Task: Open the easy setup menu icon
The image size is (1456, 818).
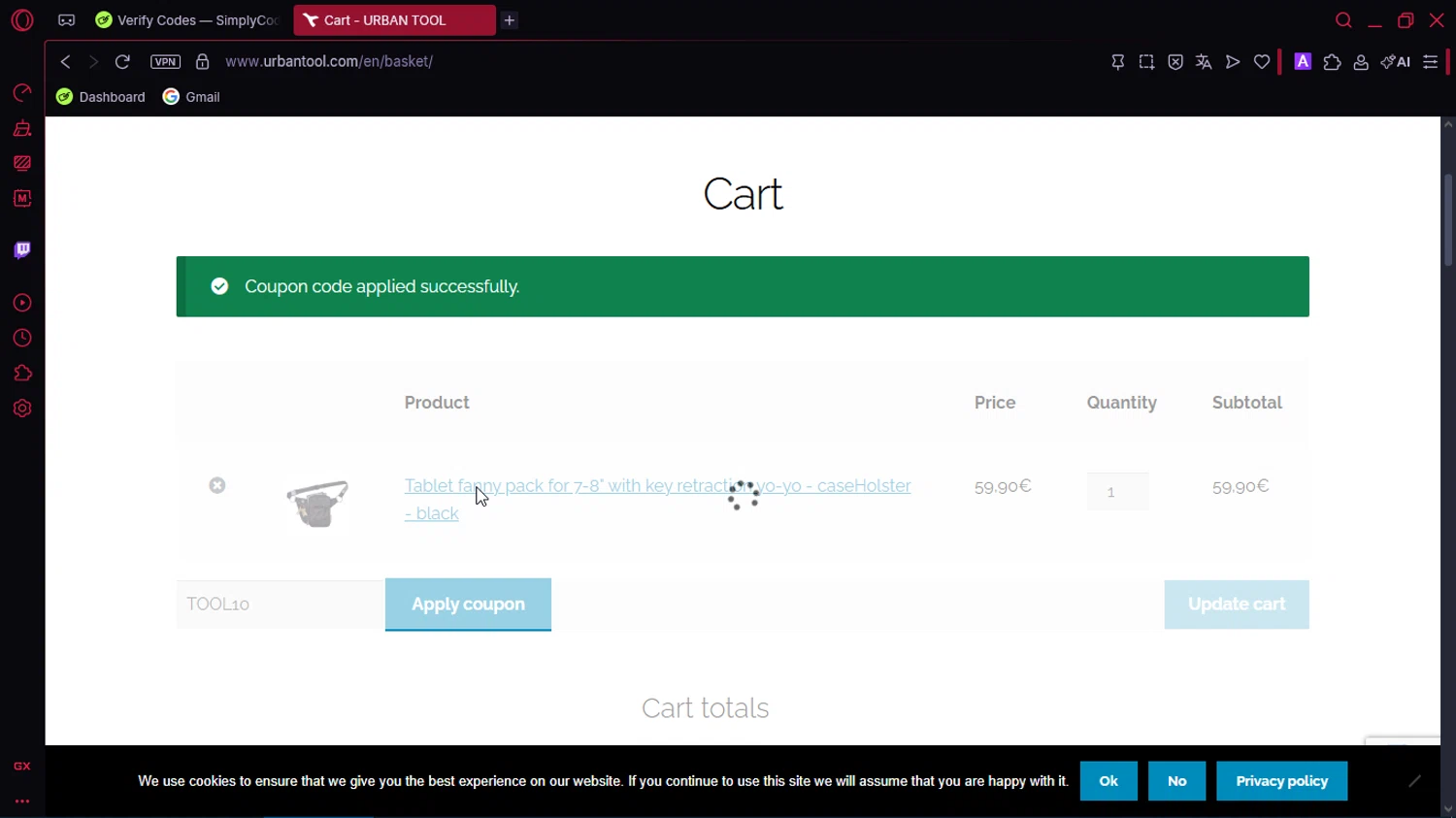Action: tap(1431, 62)
